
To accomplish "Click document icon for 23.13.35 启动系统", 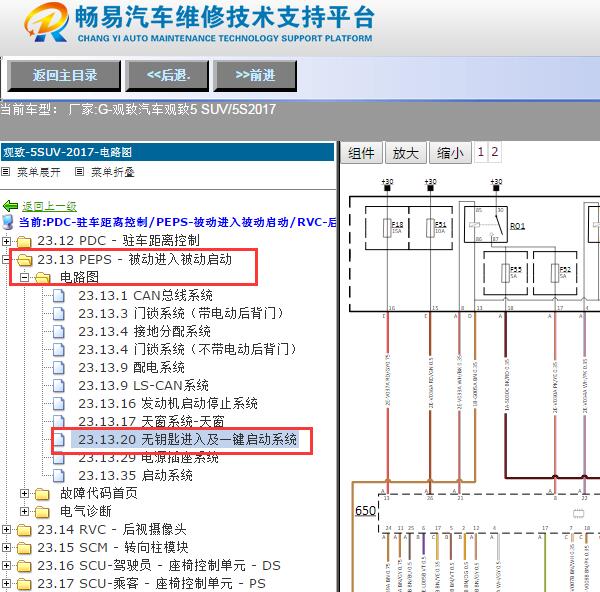I will click(x=59, y=476).
